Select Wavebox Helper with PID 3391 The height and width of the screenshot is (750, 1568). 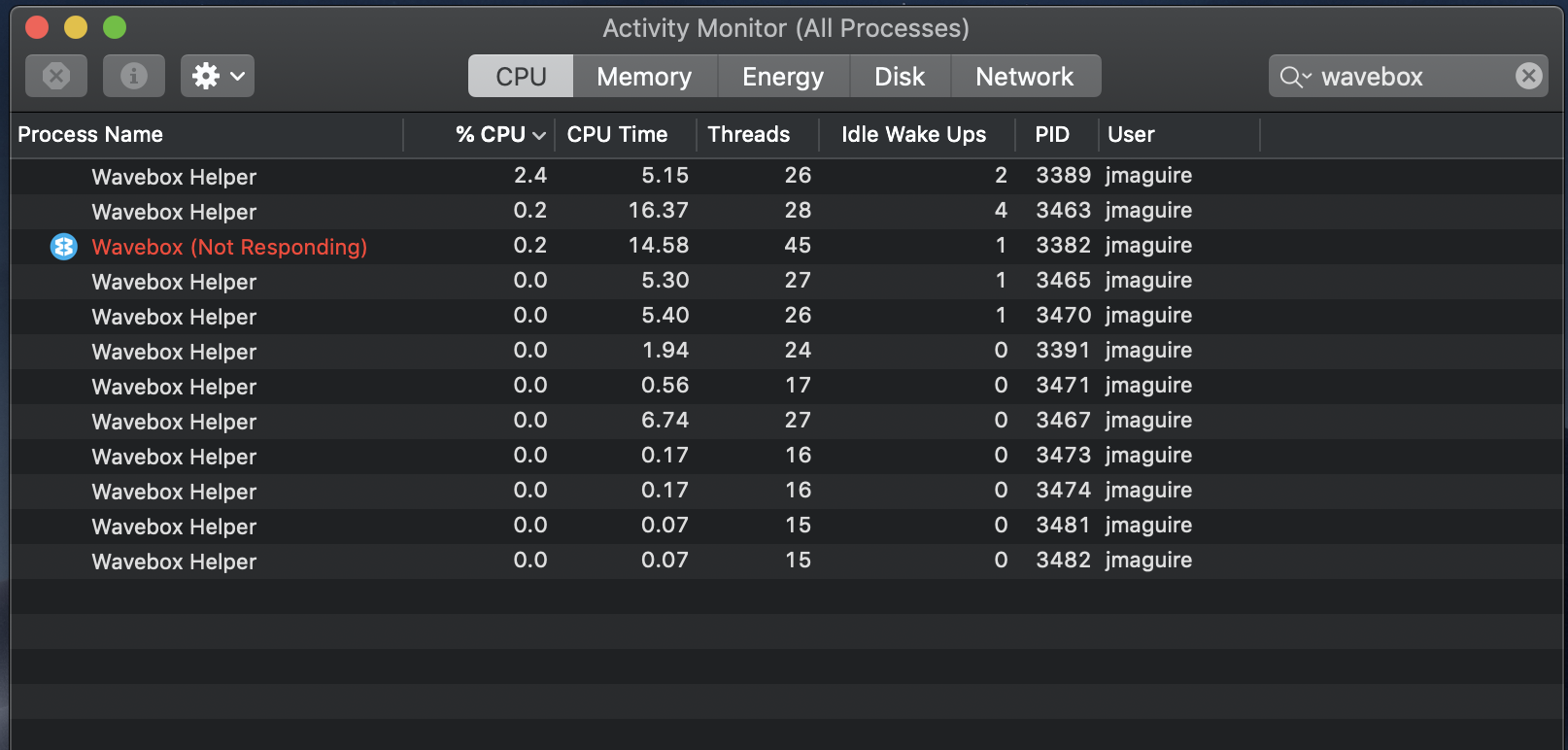(x=787, y=352)
